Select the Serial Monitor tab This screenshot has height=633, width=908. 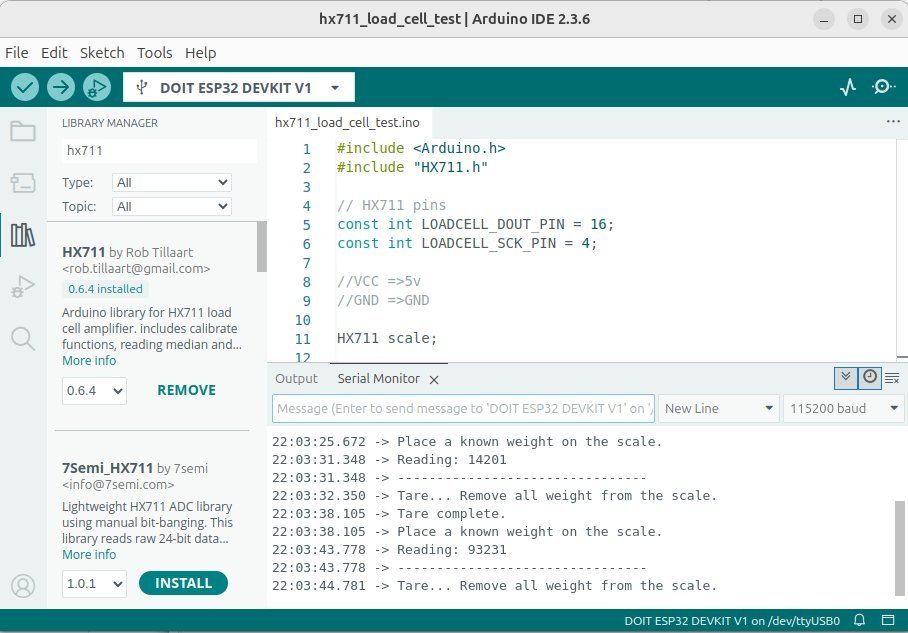tap(379, 379)
